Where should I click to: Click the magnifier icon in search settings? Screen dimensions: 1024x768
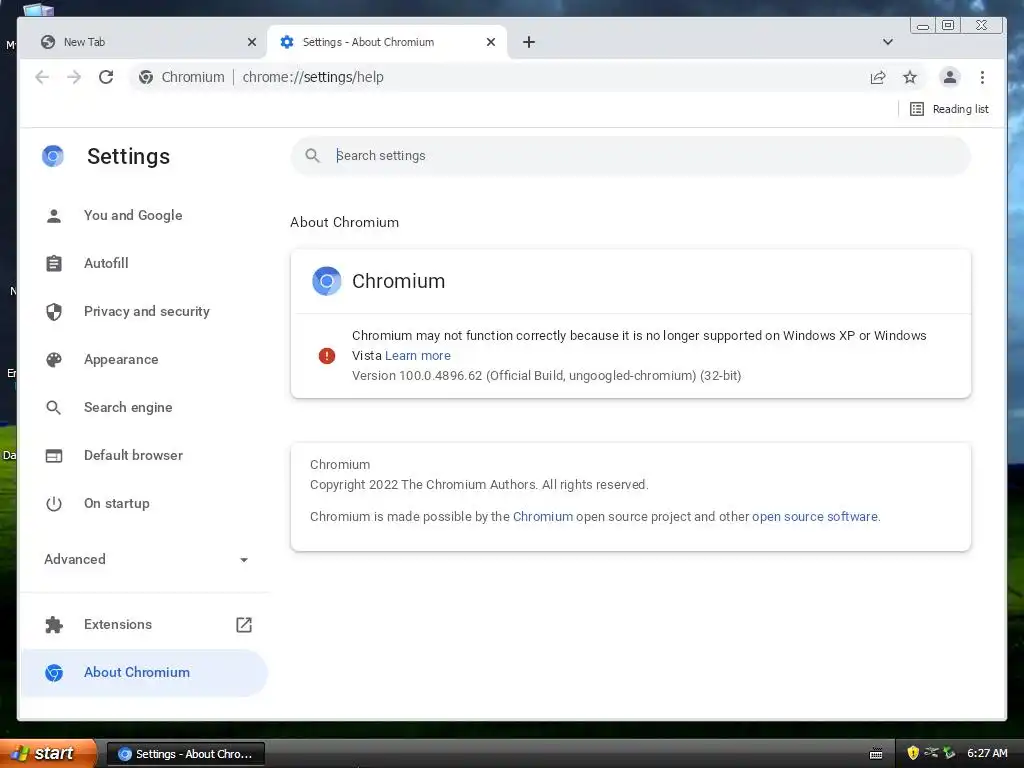coord(313,155)
